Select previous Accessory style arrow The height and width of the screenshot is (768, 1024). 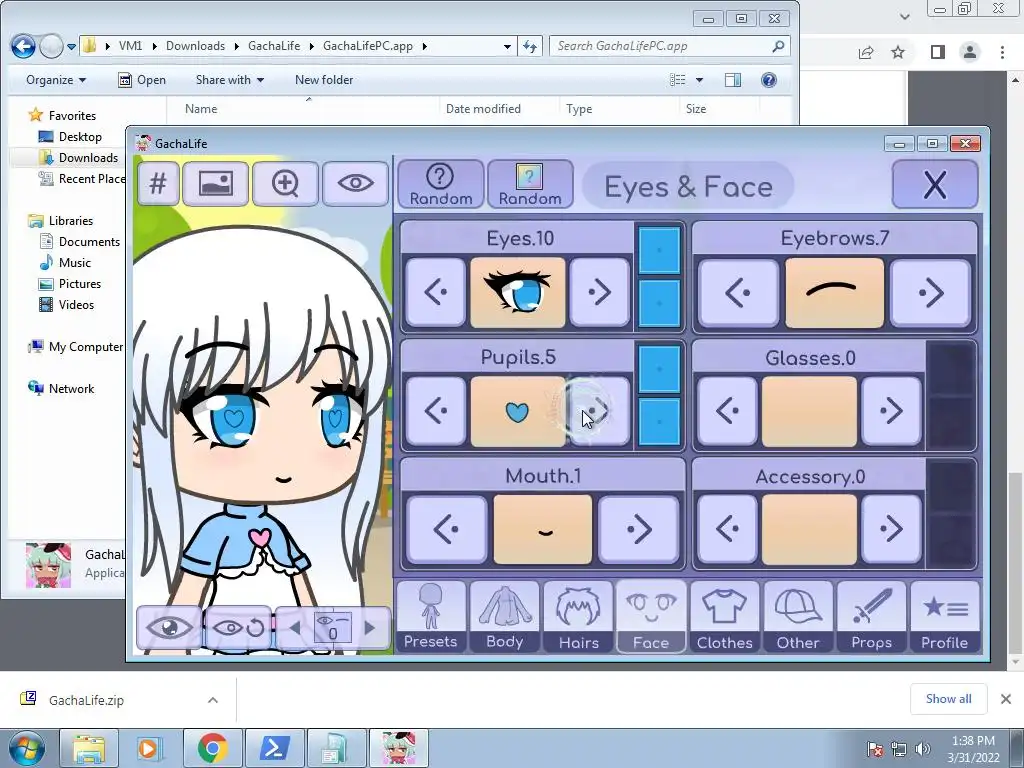pyautogui.click(x=727, y=529)
